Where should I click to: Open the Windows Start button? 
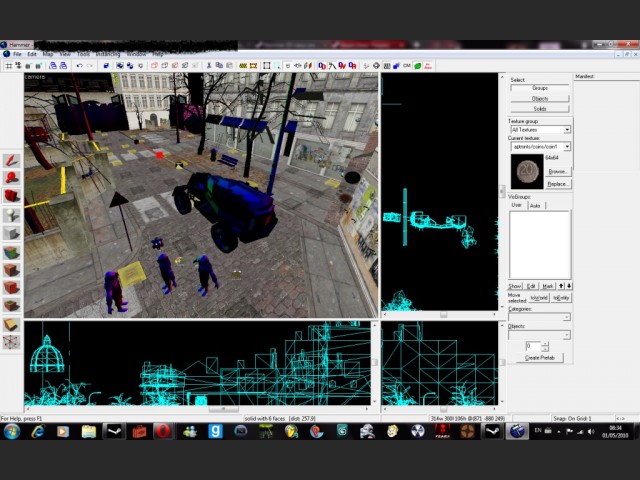pos(11,431)
